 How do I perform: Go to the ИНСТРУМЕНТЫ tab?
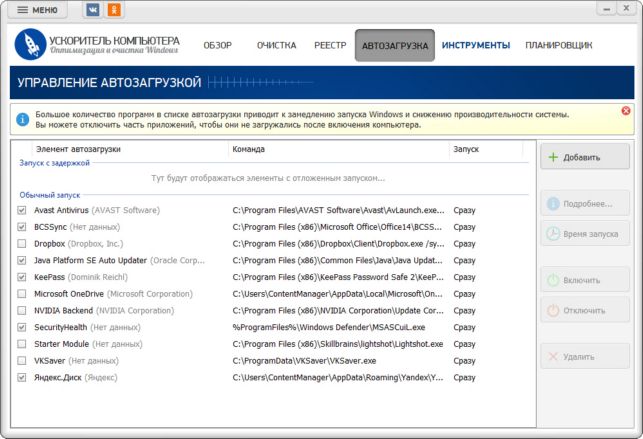click(x=476, y=45)
